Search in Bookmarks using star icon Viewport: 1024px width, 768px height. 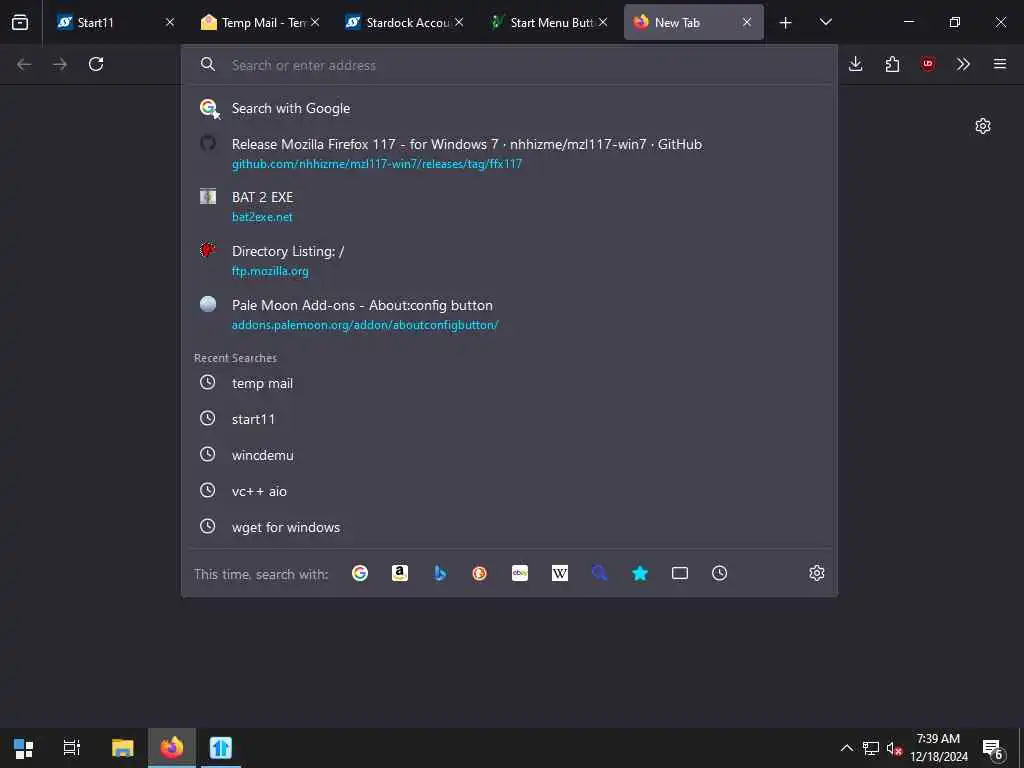click(640, 573)
